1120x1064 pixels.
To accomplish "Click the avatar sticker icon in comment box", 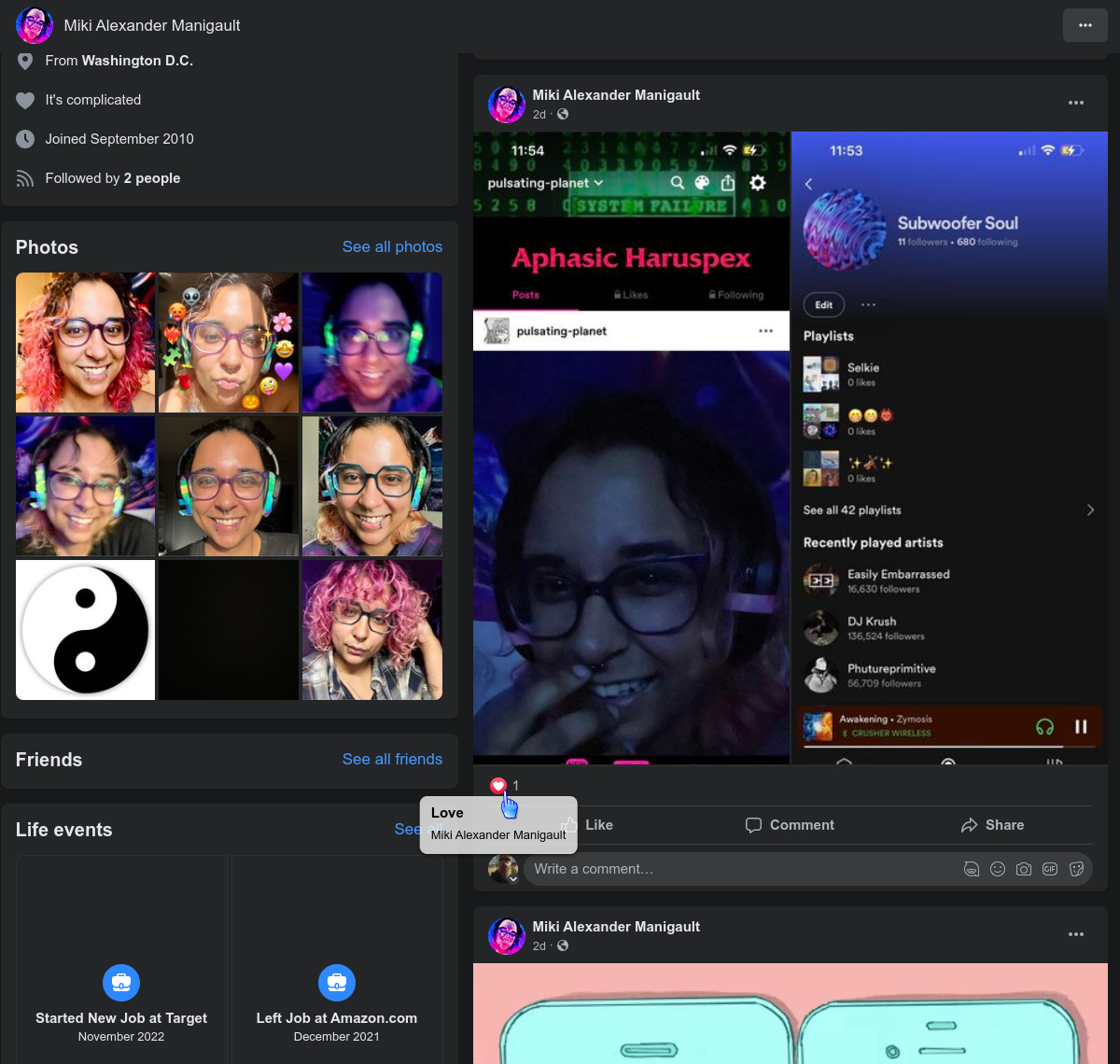I will click(972, 869).
